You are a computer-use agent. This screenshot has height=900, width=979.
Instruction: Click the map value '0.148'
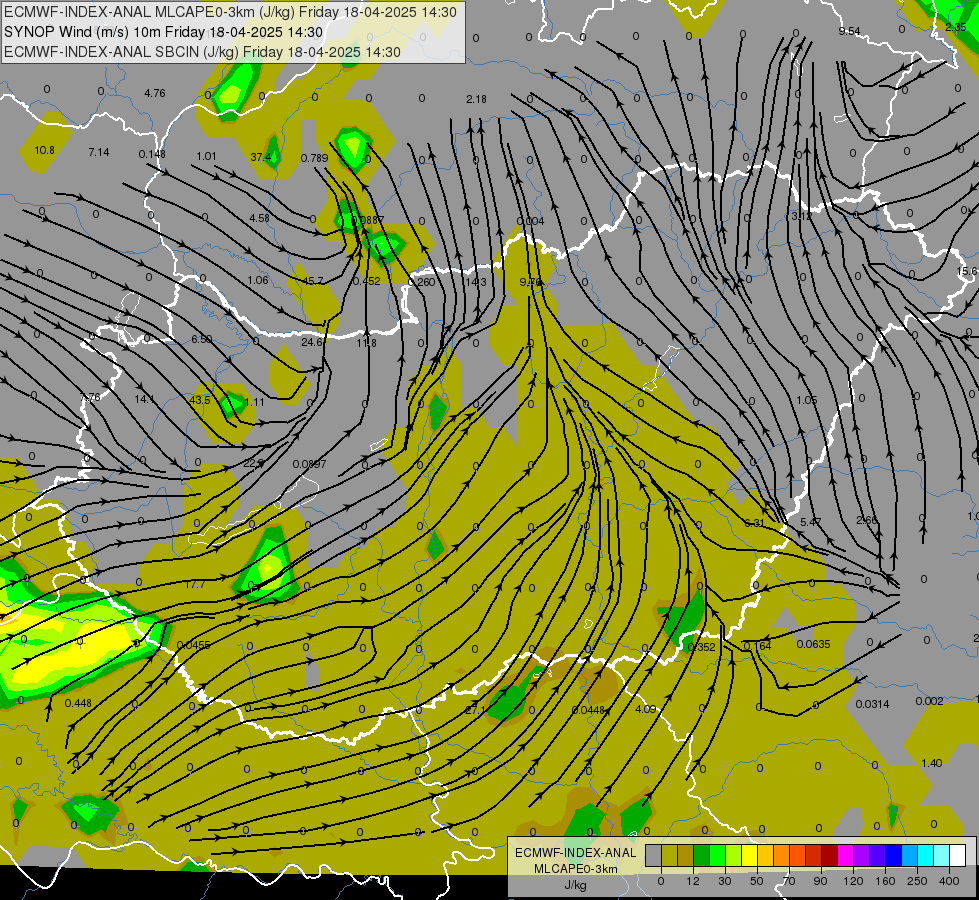[x=152, y=154]
